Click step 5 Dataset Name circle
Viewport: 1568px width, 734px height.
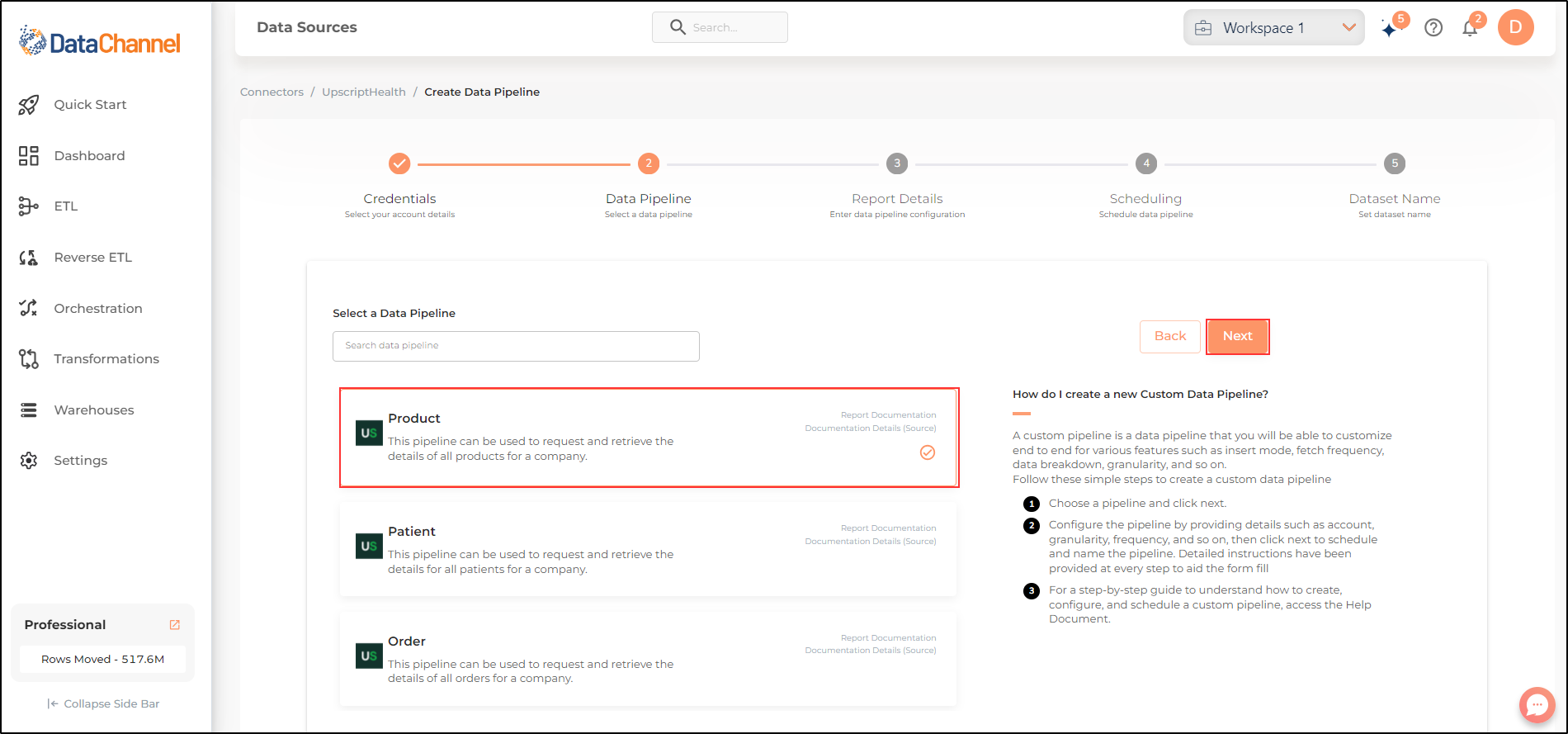[x=1395, y=163]
